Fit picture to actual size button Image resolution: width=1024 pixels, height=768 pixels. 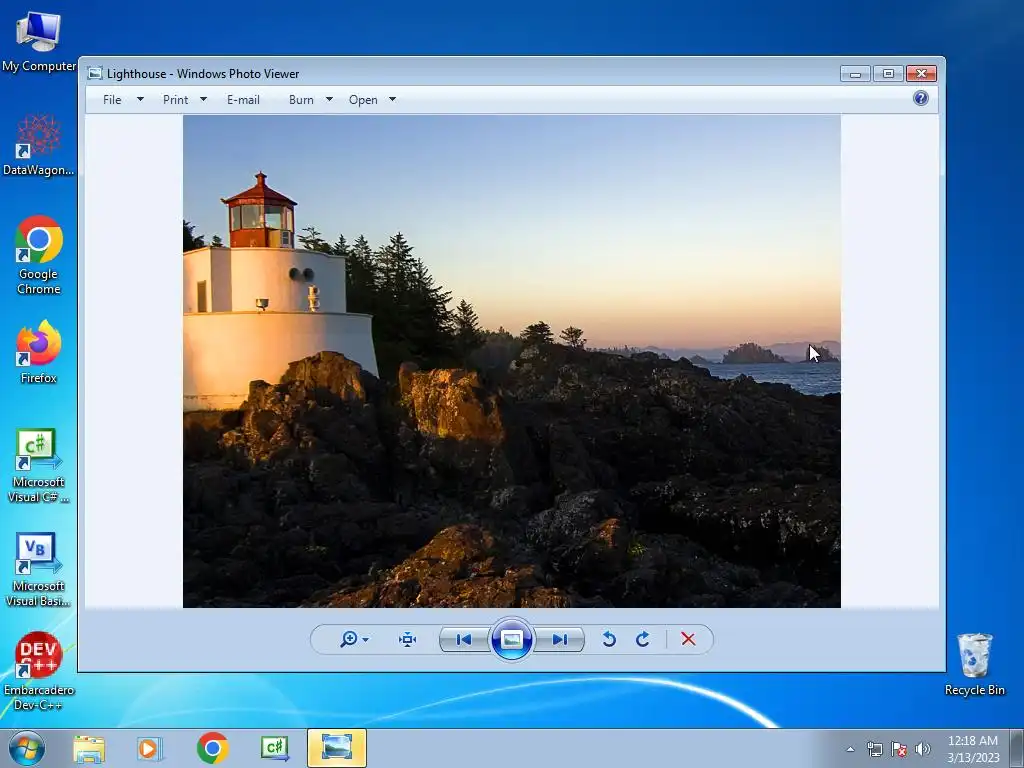pos(408,639)
